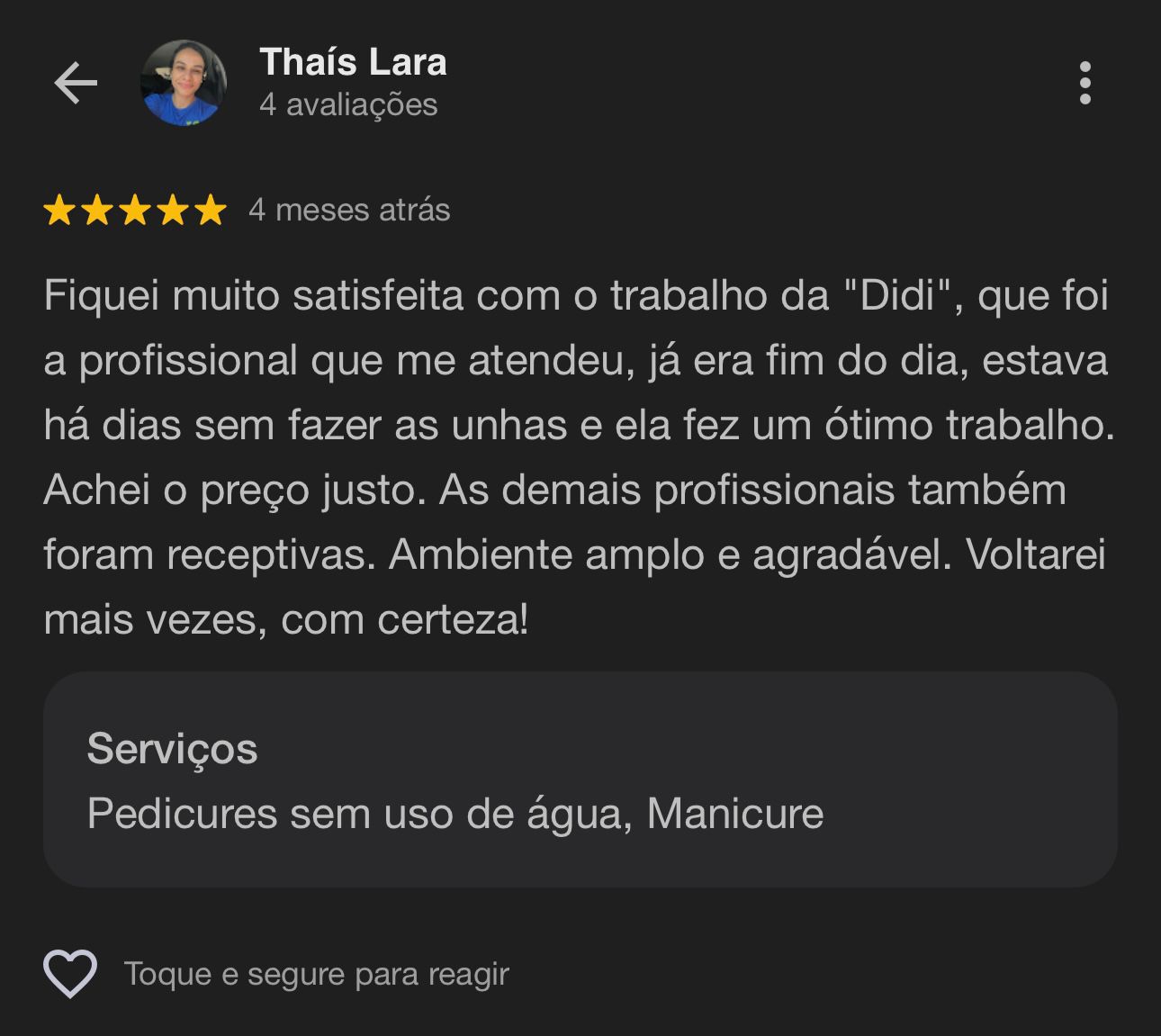Click the first yellow rating star
Screen dimensions: 1161x1036
tap(59, 210)
